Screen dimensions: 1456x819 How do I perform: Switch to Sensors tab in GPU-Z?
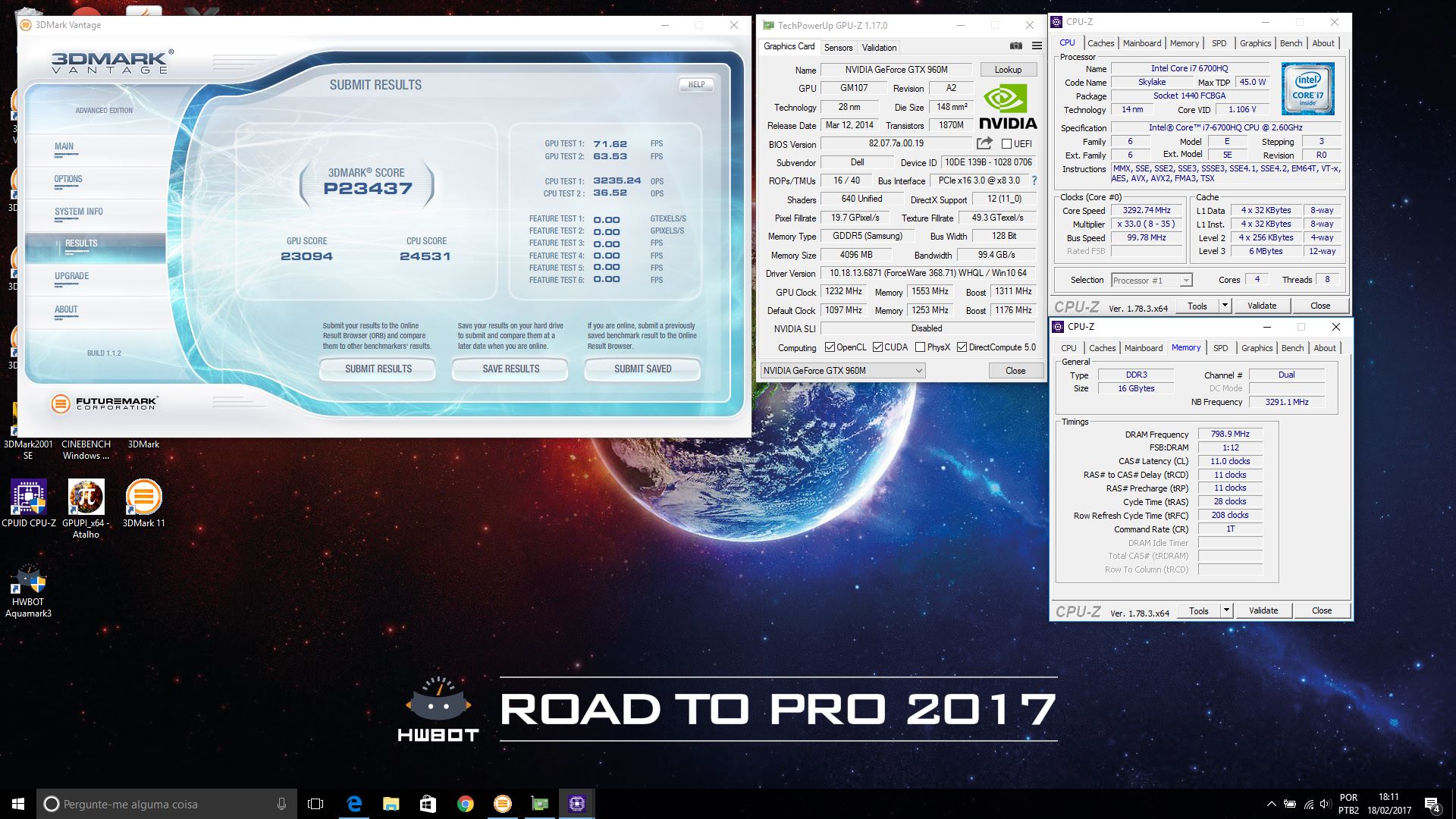point(838,47)
